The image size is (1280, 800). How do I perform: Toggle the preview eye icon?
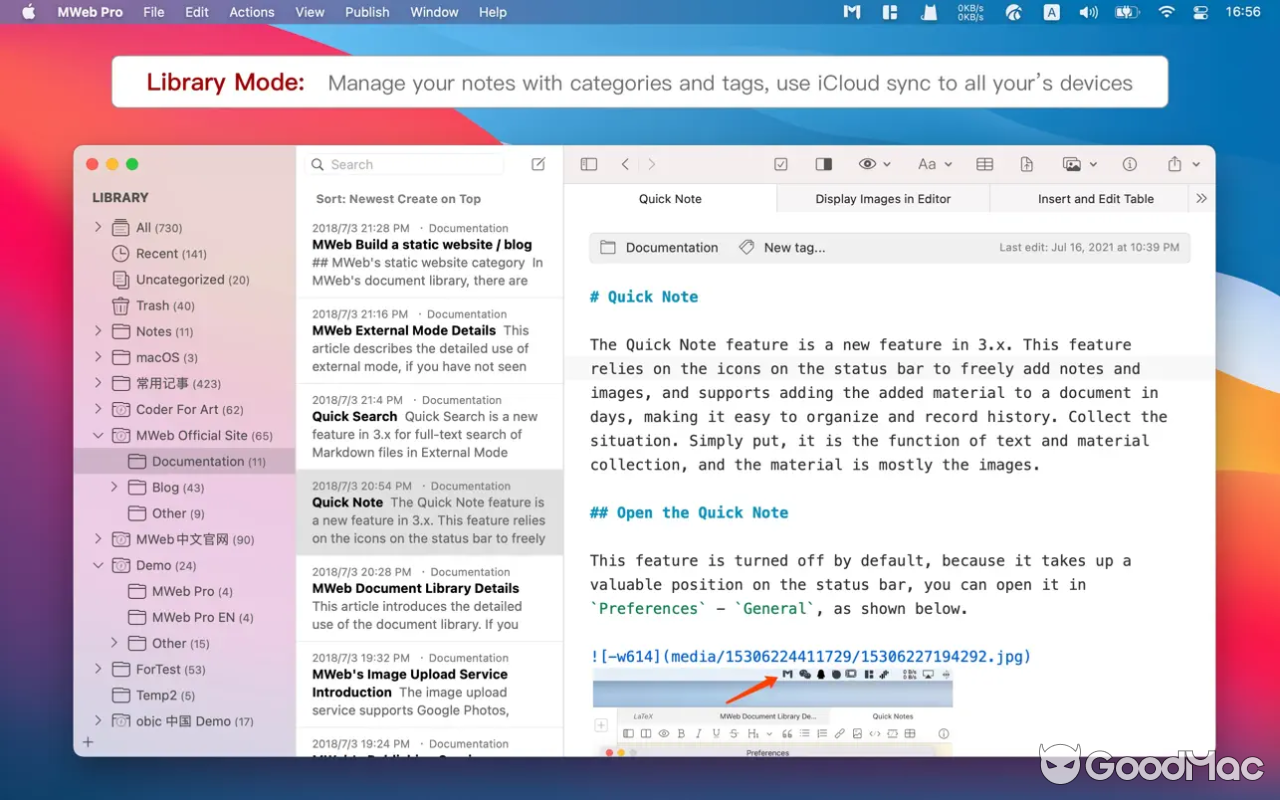pyautogui.click(x=869, y=163)
